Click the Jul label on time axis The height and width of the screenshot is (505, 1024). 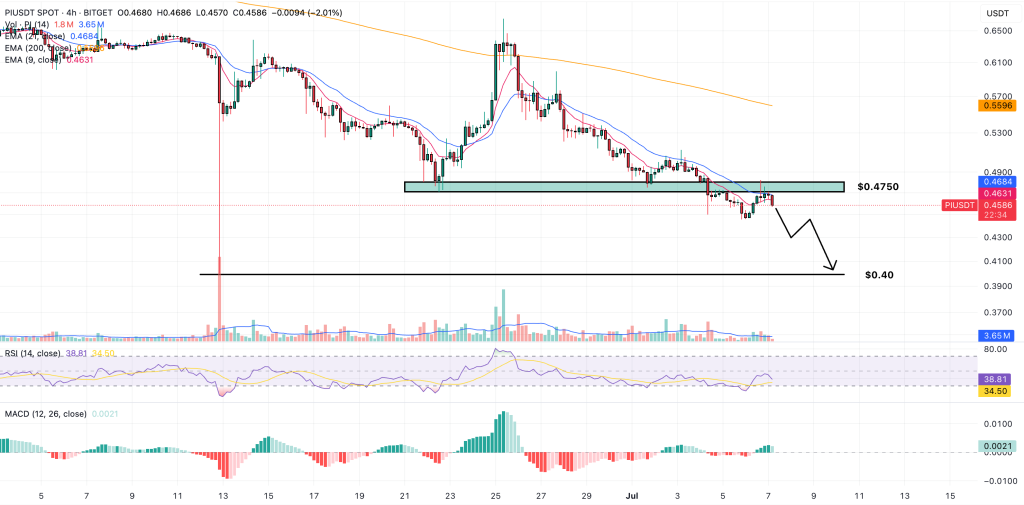[x=631, y=494]
